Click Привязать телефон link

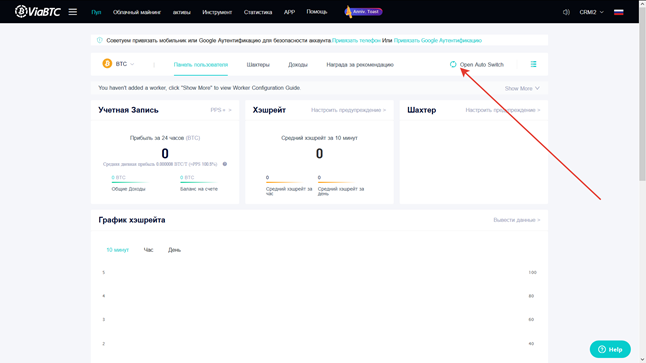click(356, 40)
